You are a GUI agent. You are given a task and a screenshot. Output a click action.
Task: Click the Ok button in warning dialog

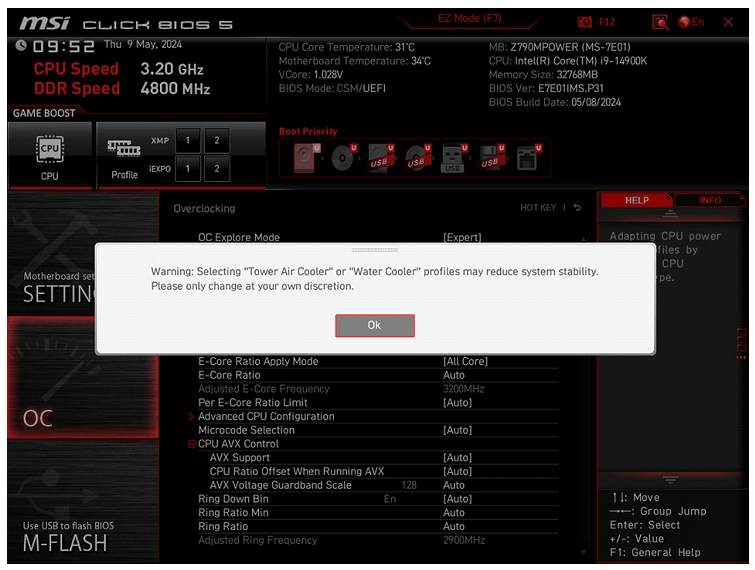point(375,325)
